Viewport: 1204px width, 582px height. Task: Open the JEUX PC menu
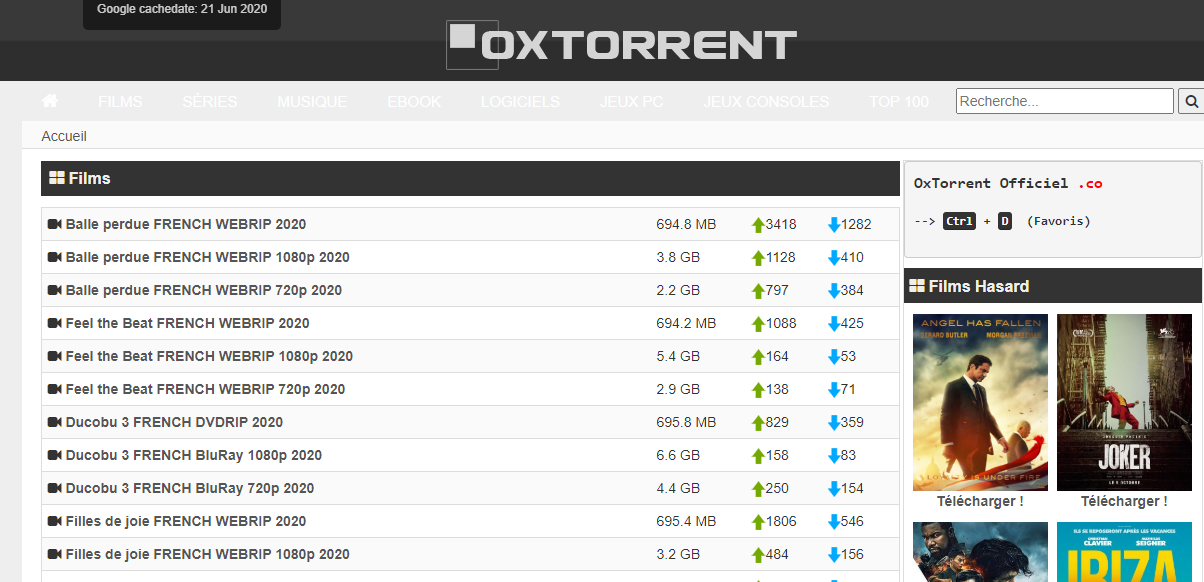tap(632, 101)
